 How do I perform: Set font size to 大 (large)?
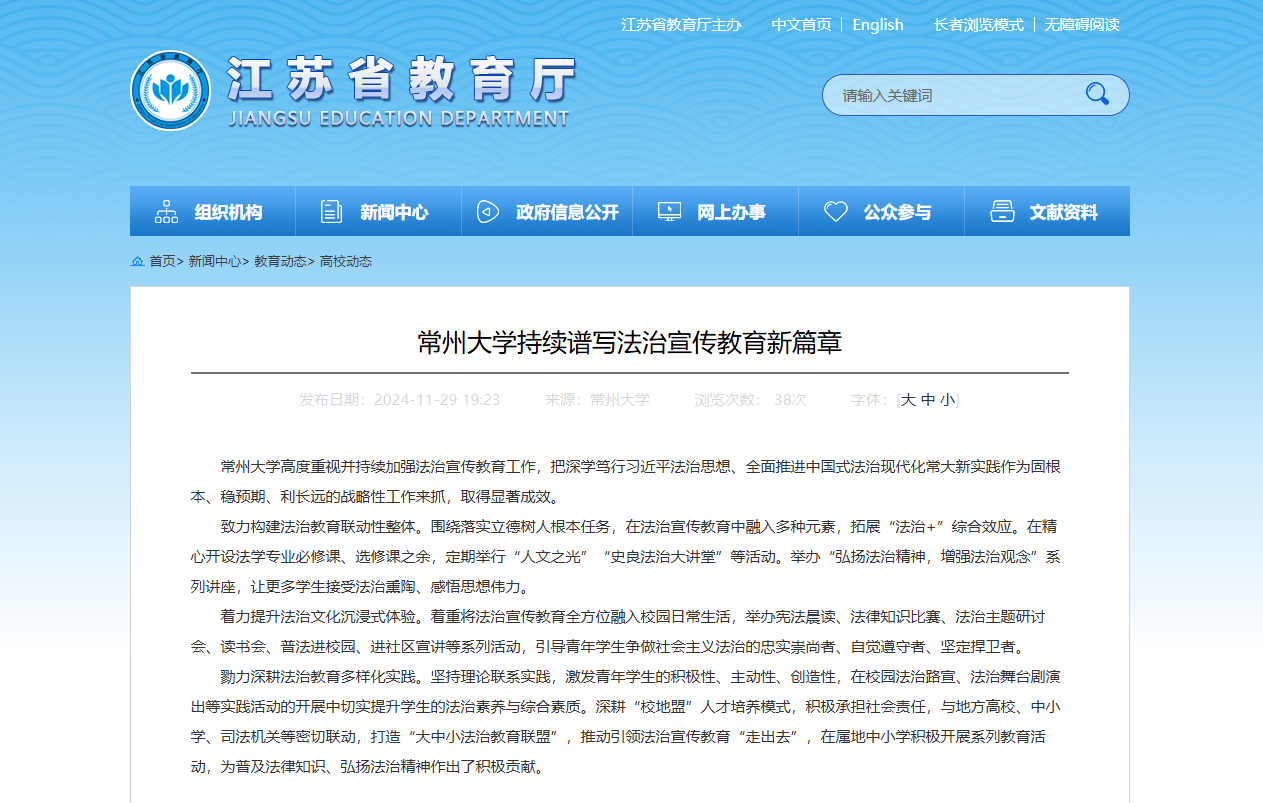coord(908,400)
